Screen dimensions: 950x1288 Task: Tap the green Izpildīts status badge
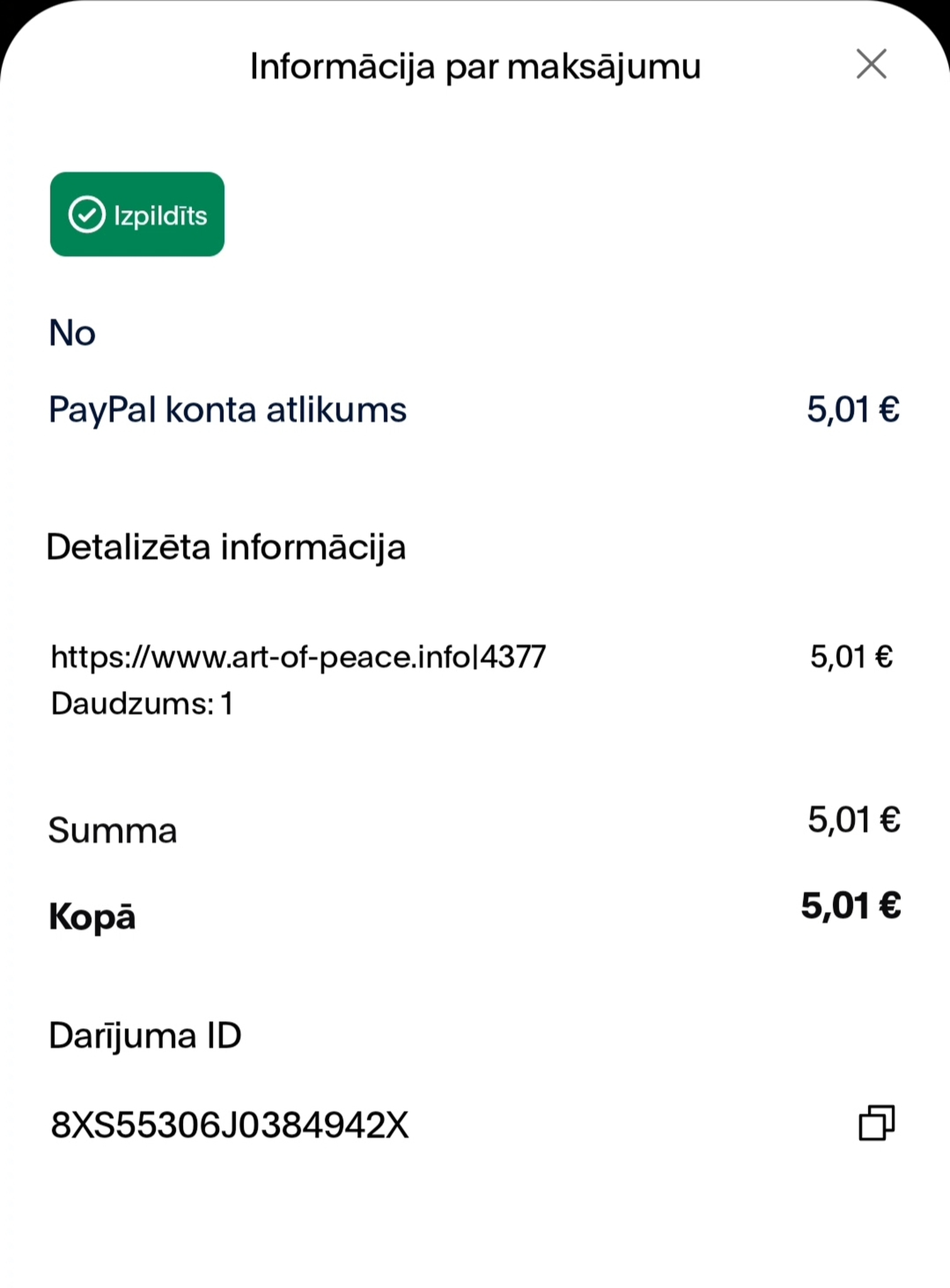[137, 214]
